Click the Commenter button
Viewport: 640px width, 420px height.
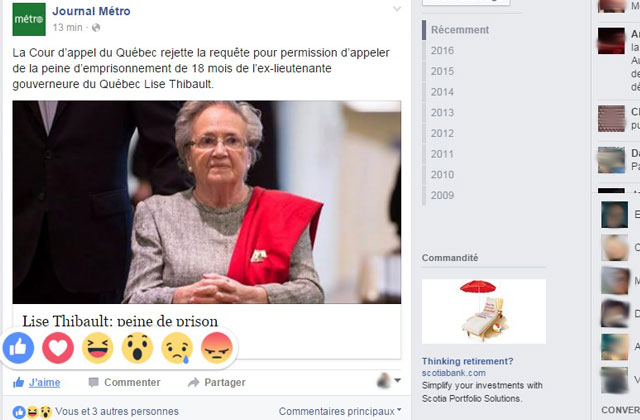point(124,382)
